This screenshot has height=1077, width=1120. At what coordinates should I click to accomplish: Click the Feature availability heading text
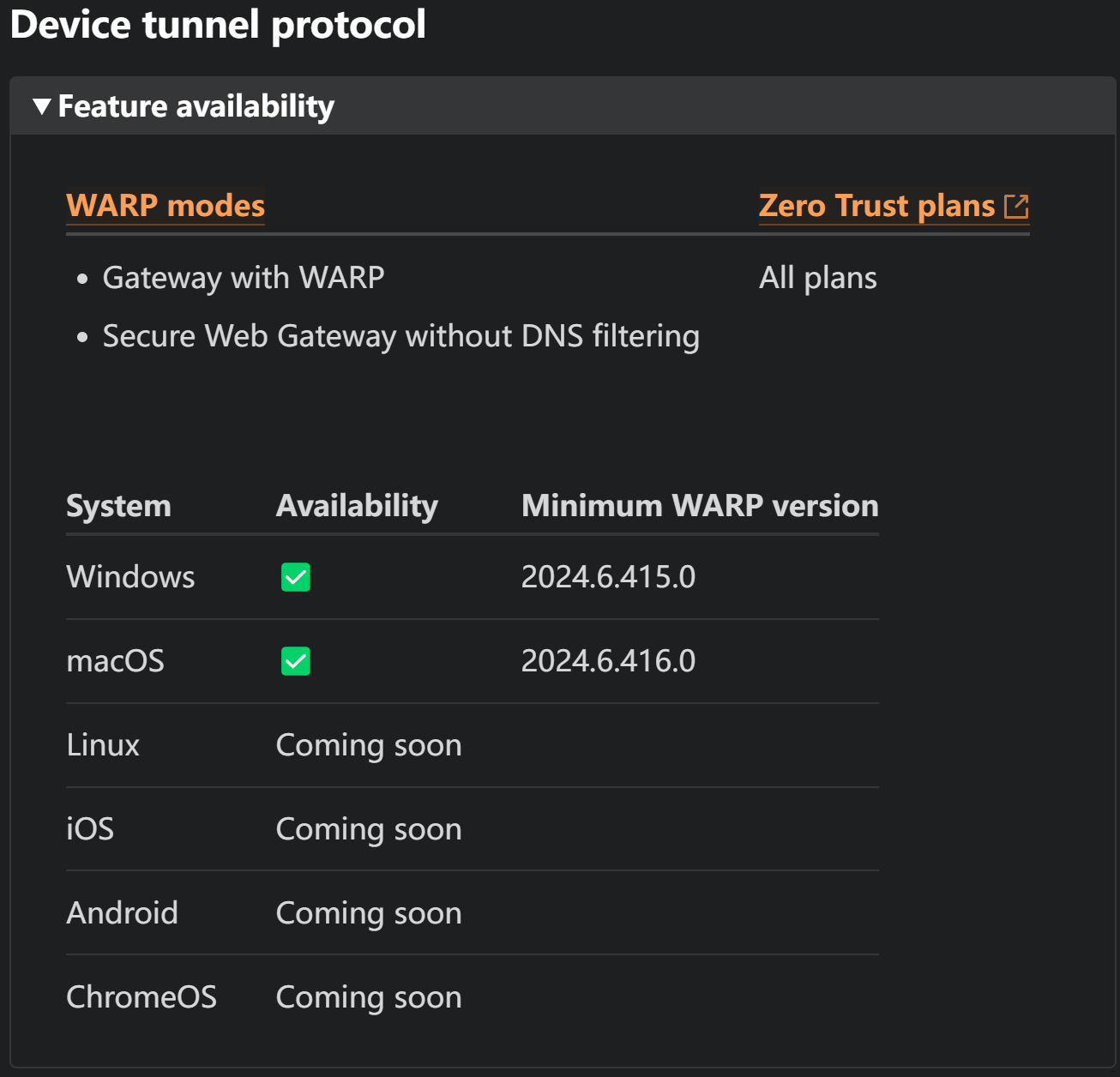click(196, 106)
